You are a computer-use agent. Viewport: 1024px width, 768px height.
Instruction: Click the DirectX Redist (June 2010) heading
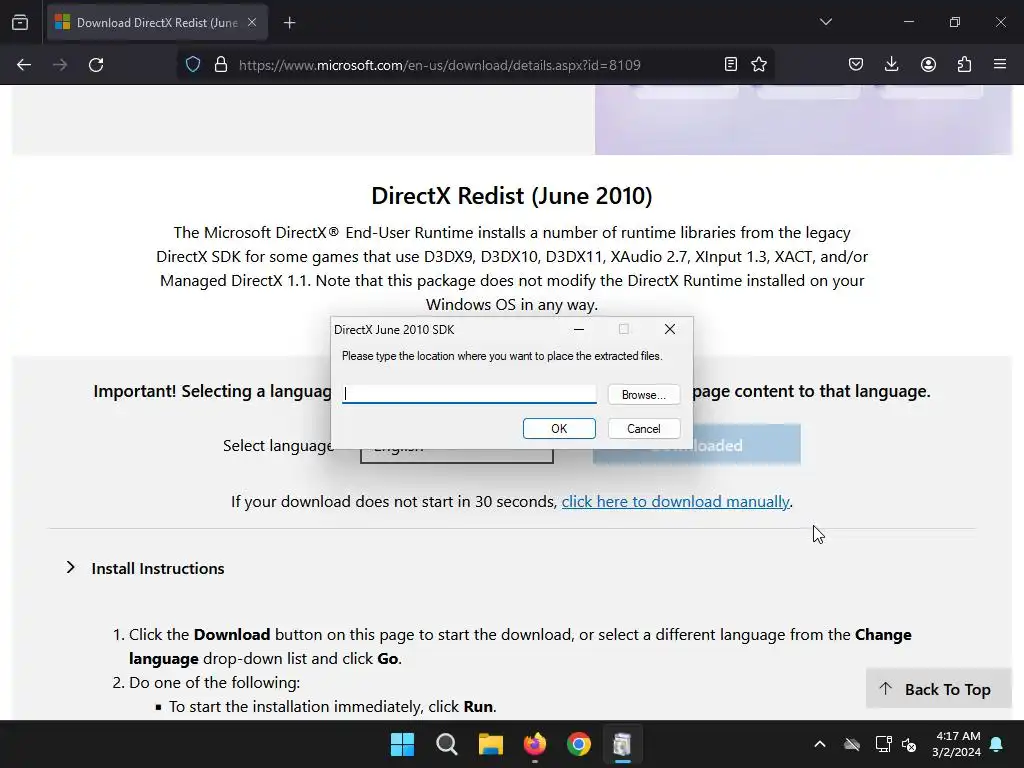coord(512,196)
